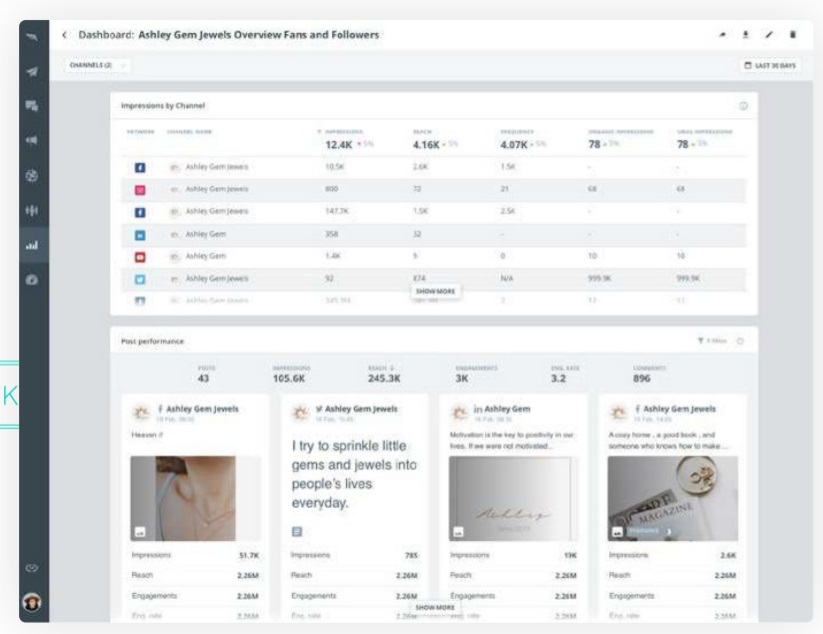Screen dimensions: 823x634
Task: Click the YouTube network icon in table
Action: coord(140,257)
